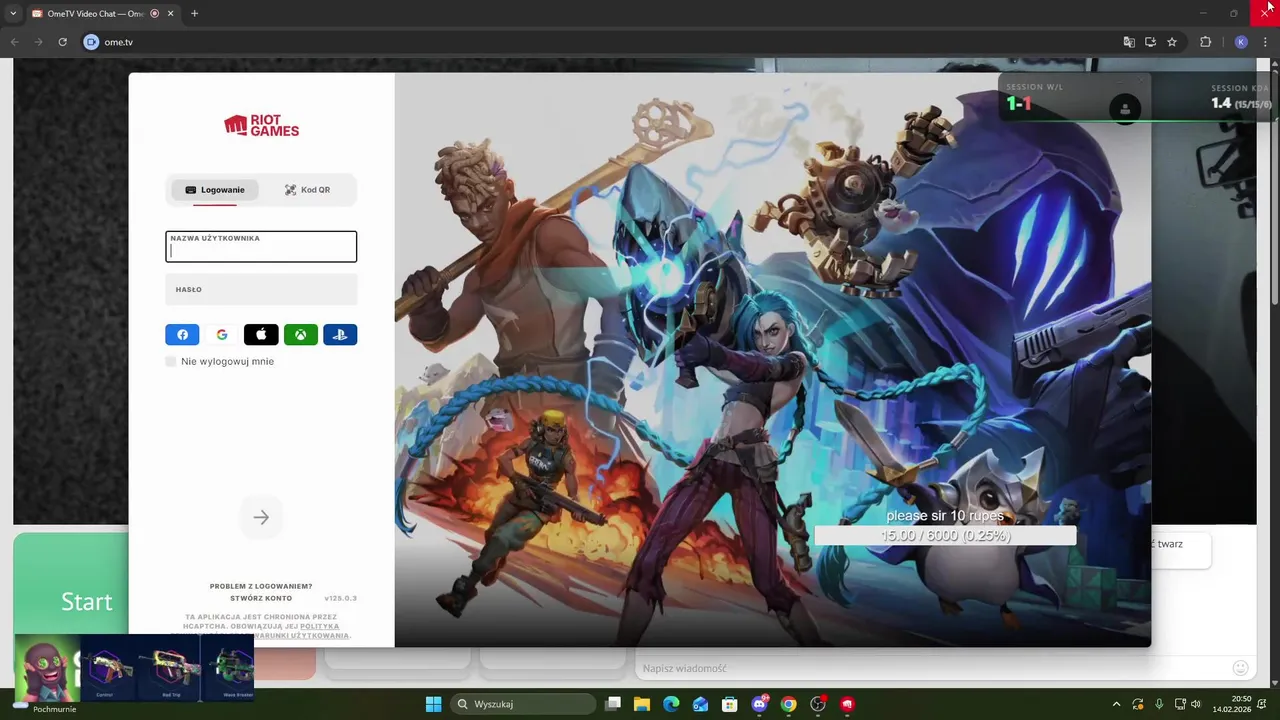The height and width of the screenshot is (720, 1280).
Task: Click the 'Problem z logowaniem?' link
Action: click(x=261, y=586)
